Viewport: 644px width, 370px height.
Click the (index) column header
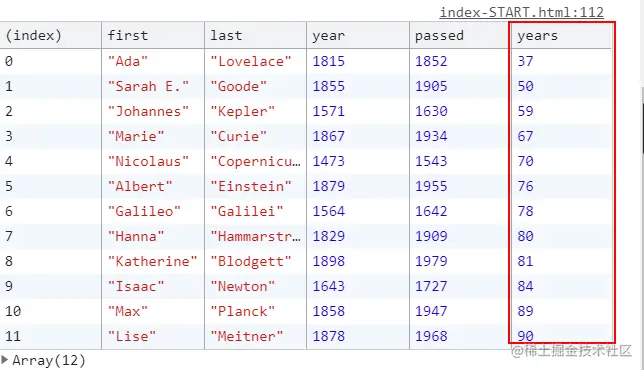(x=51, y=35)
